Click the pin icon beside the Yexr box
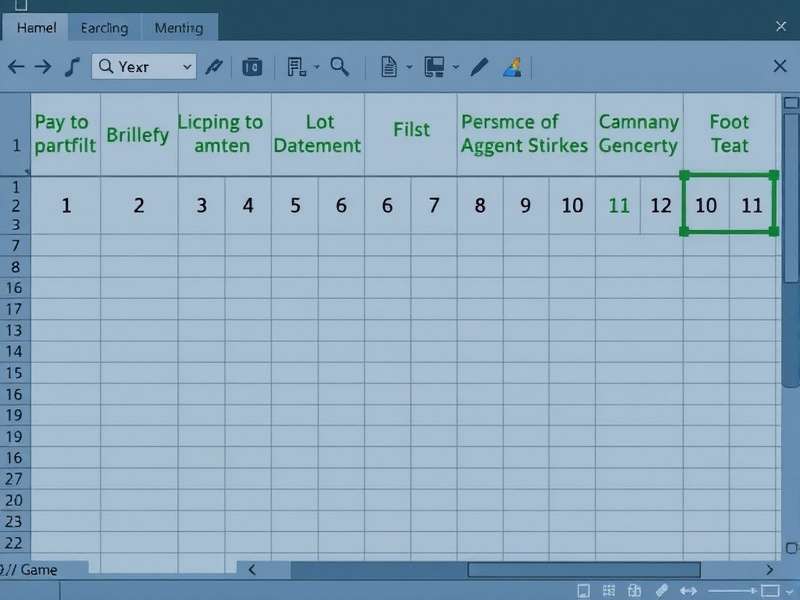800x600 pixels. [213, 67]
